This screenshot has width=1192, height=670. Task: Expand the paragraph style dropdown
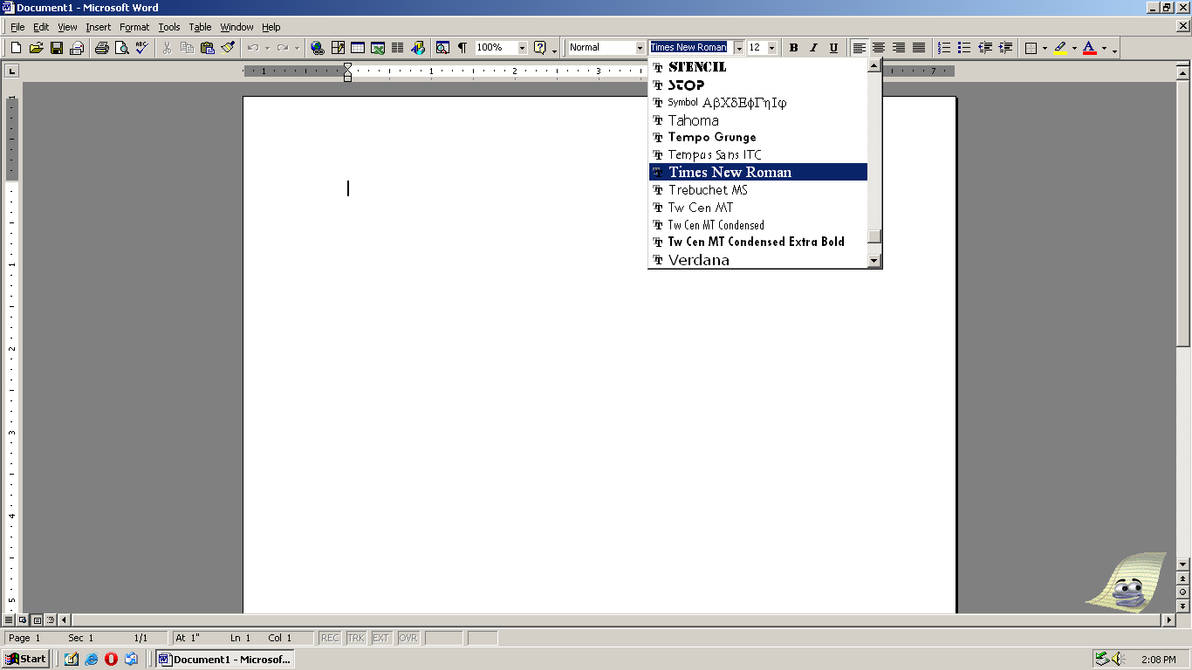point(641,47)
